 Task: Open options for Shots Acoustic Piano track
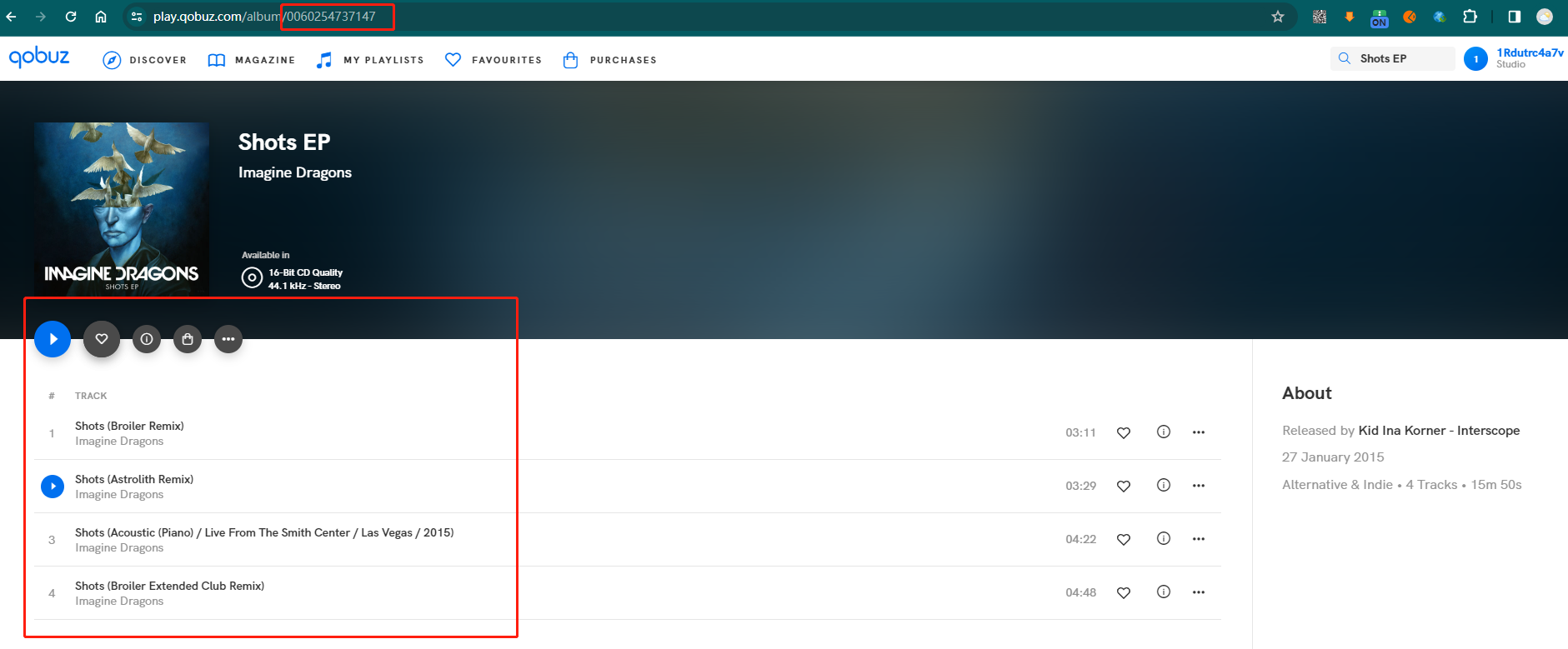coord(1199,539)
